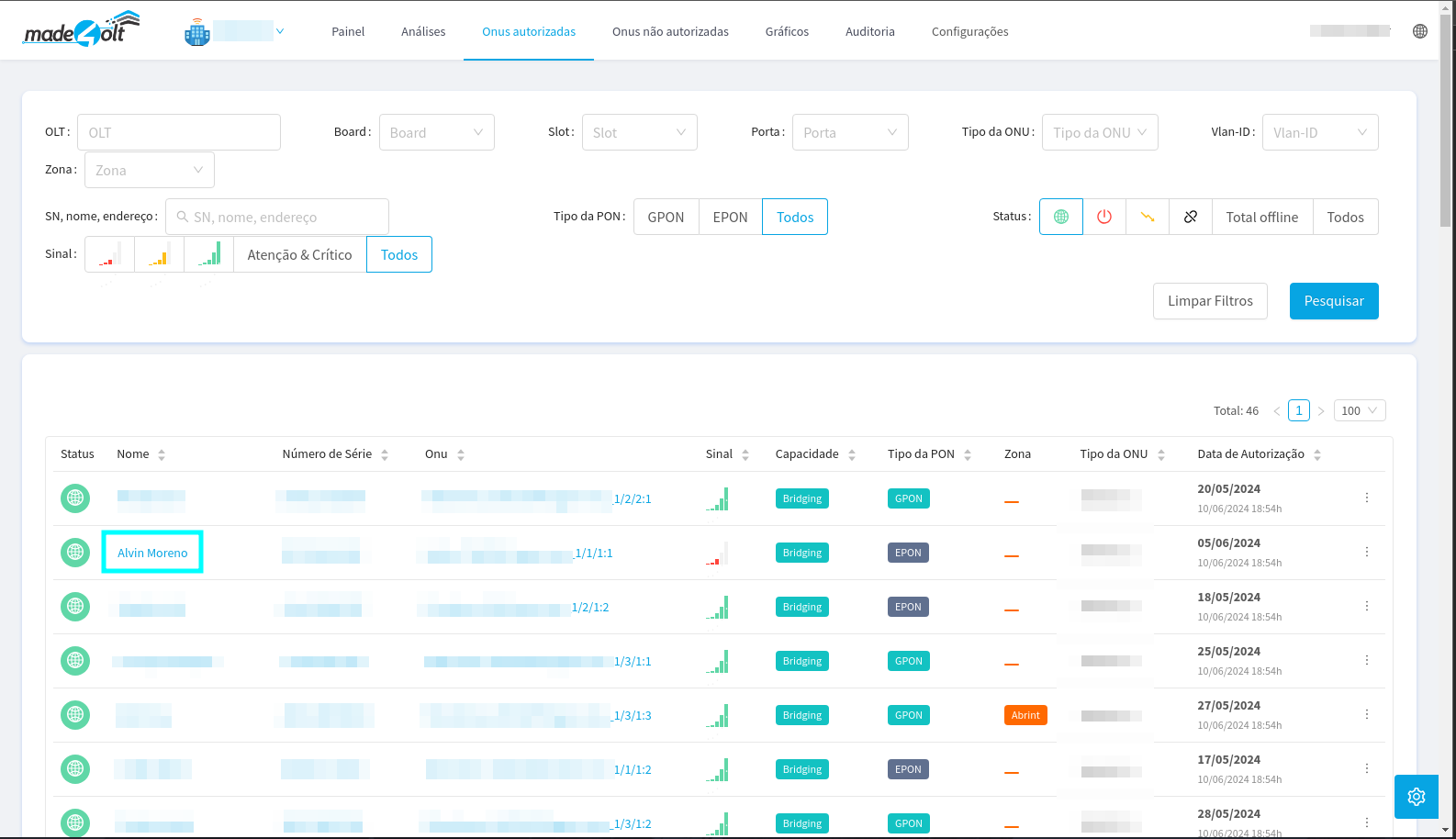The image size is (1456, 839).
Task: Filter by the green good signal icon
Action: coord(208,254)
